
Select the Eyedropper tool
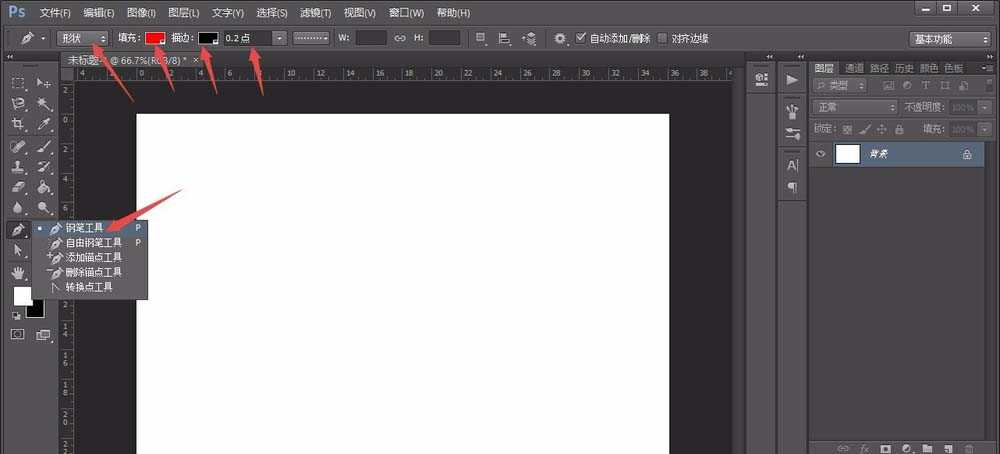44,125
